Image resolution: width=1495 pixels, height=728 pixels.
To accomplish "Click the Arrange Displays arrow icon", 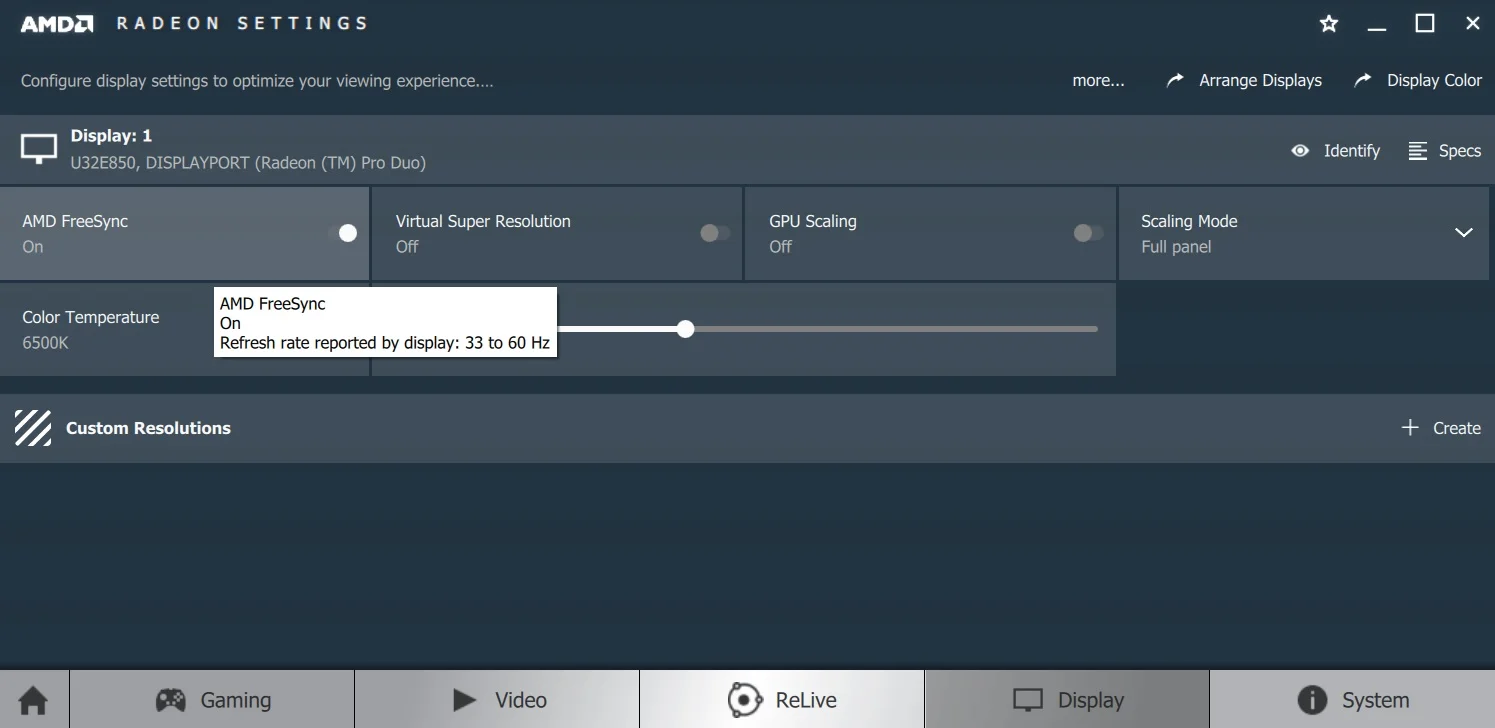I will [1175, 80].
